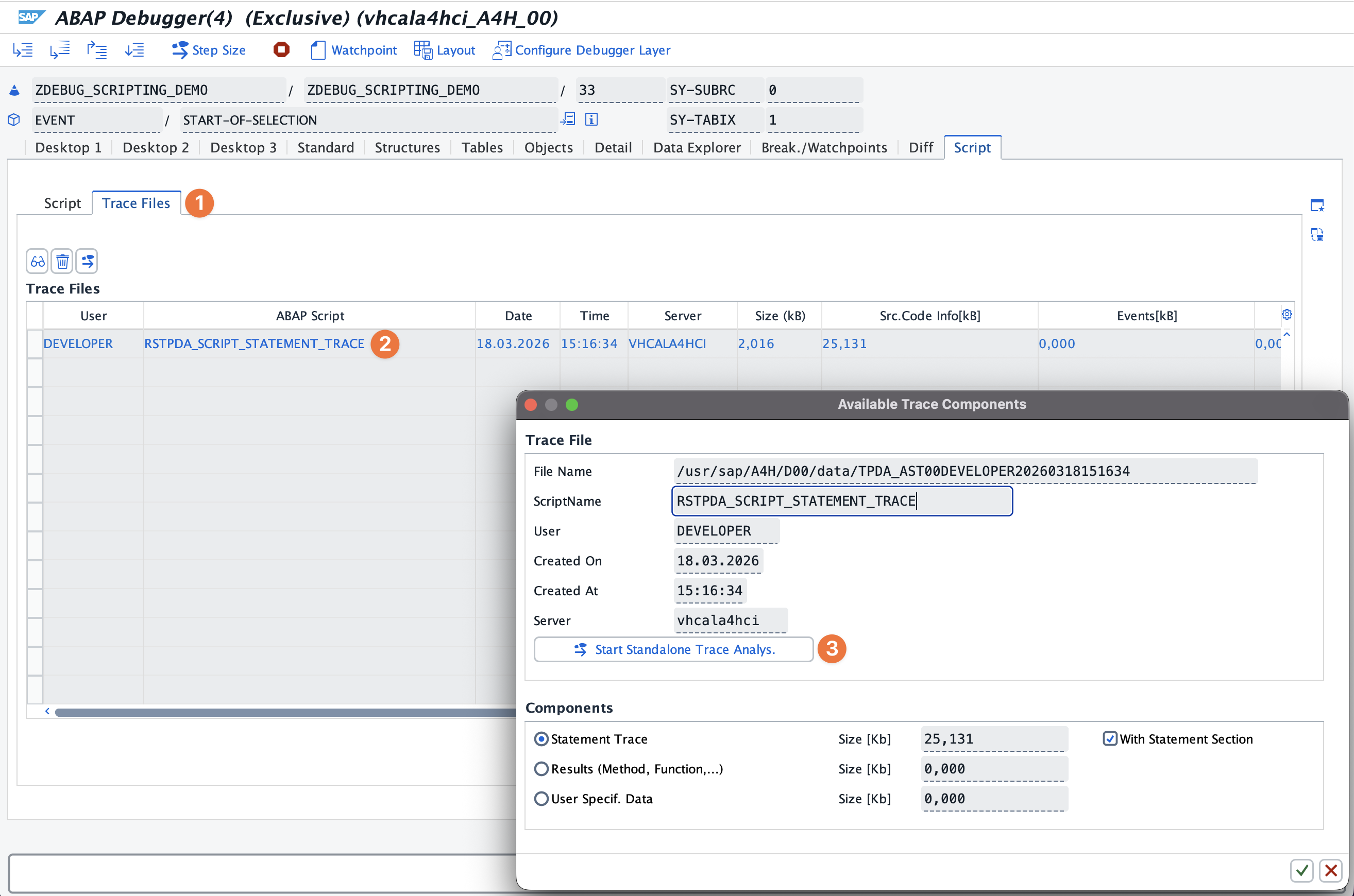Screen dimensions: 1354x896
Task: Select the Trace Files sub-tab
Action: pyautogui.click(x=136, y=203)
